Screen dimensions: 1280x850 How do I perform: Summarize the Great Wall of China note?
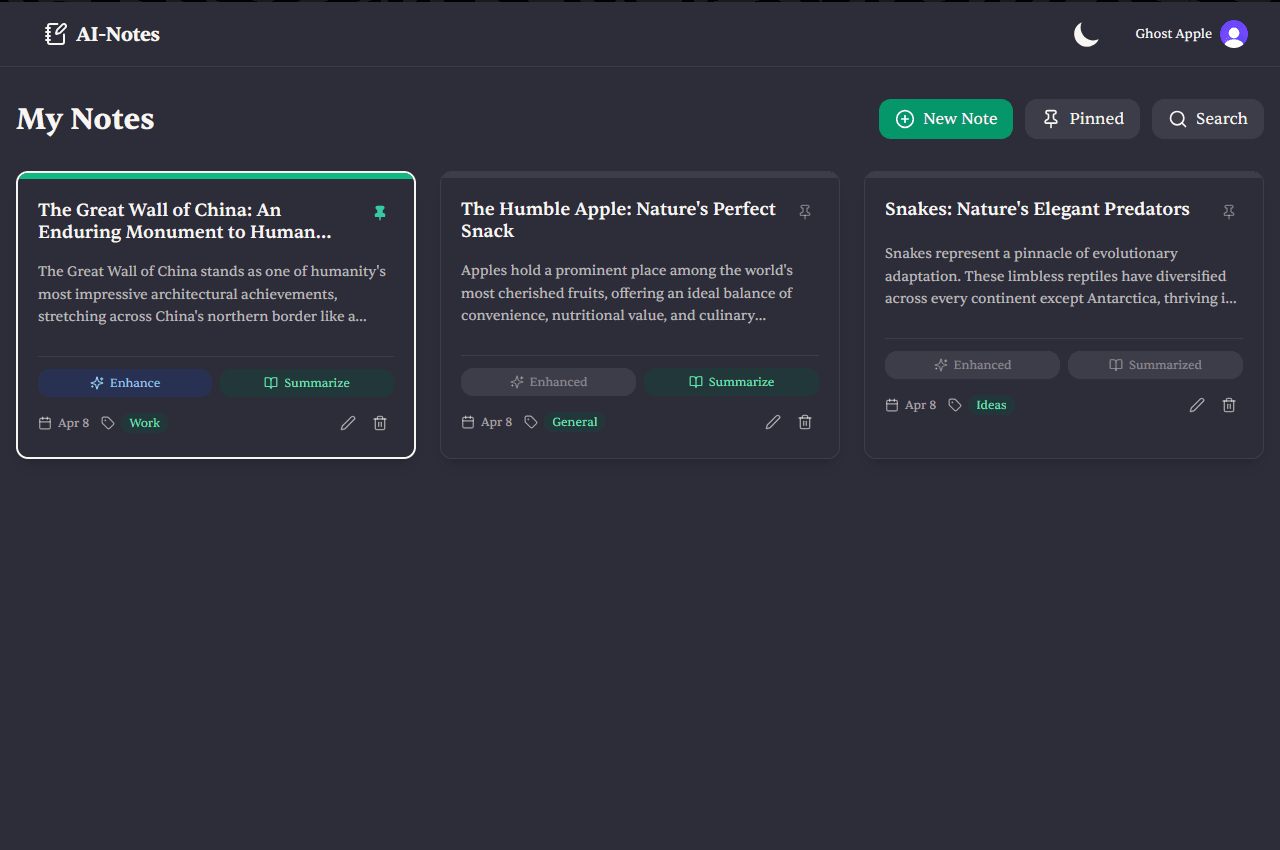click(307, 383)
